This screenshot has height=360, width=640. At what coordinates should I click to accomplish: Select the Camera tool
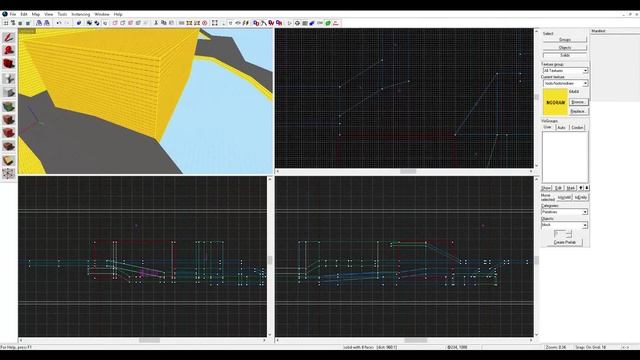pos(9,64)
